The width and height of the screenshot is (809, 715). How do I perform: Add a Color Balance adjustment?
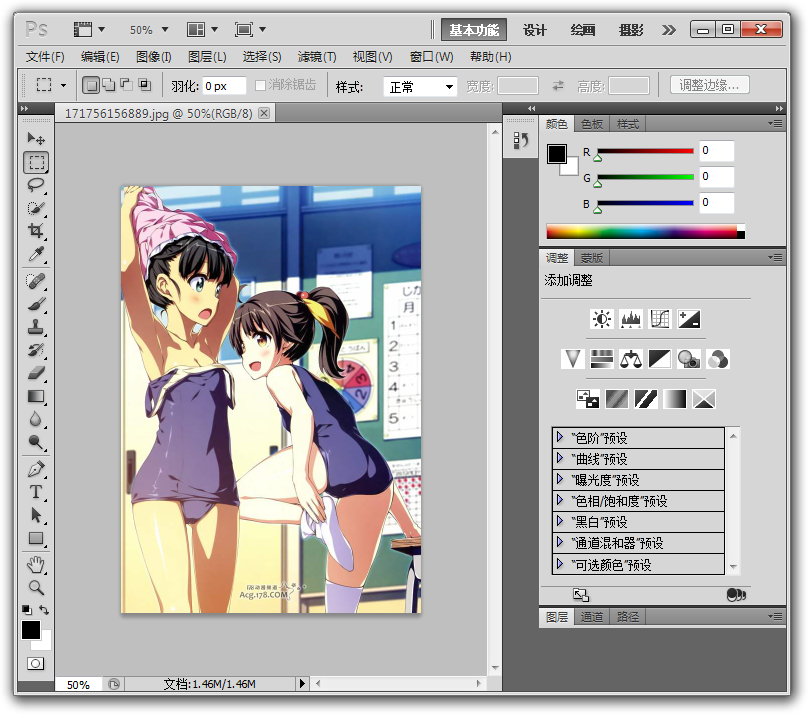pos(631,359)
